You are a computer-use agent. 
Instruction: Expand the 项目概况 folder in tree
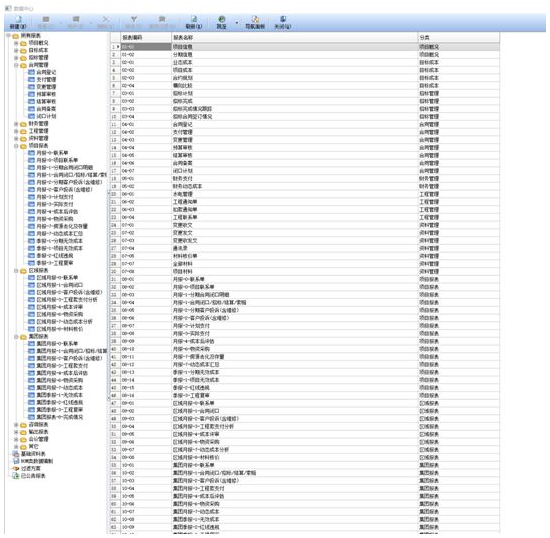point(16,43)
